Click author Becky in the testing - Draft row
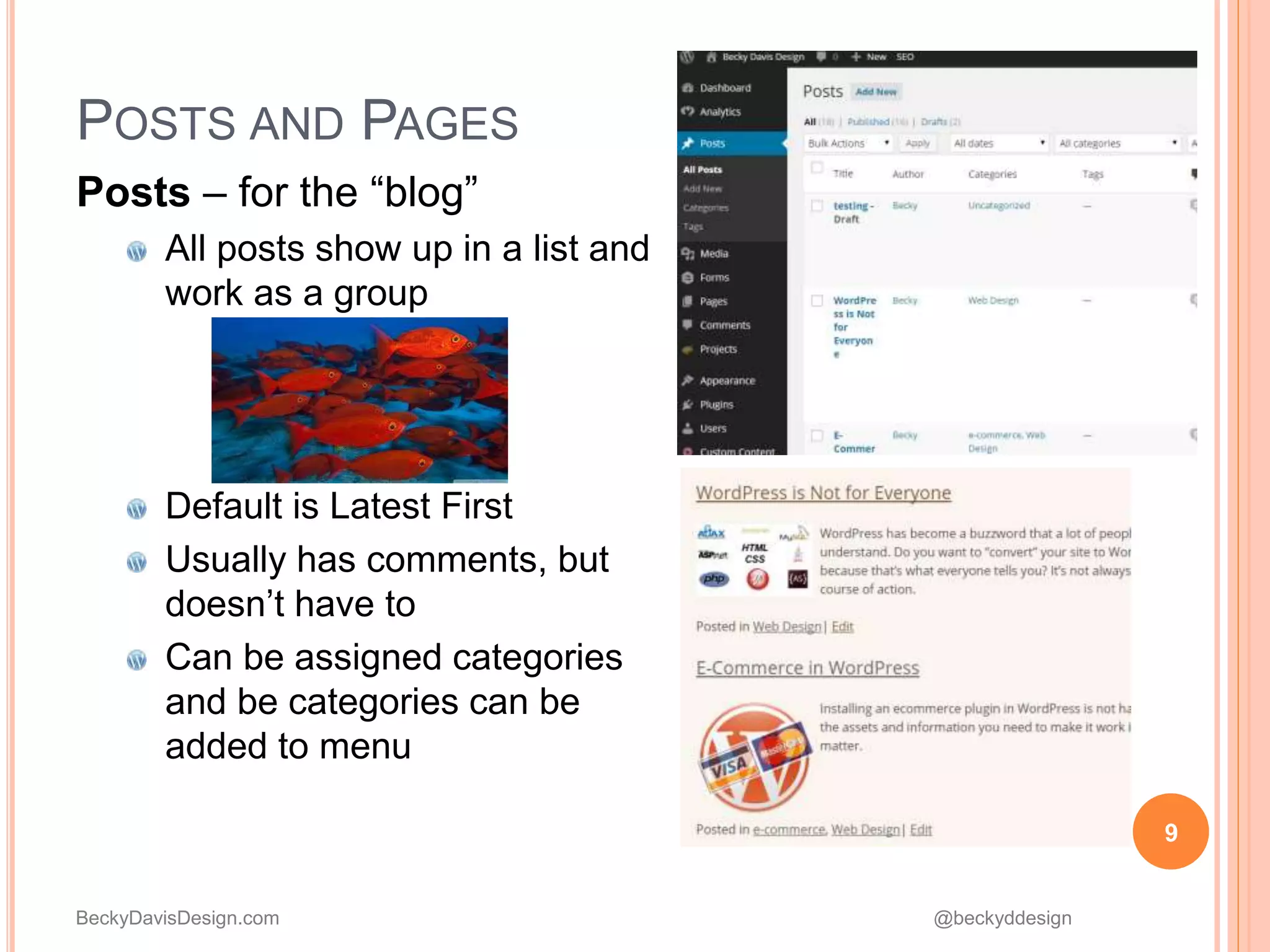 [x=905, y=205]
